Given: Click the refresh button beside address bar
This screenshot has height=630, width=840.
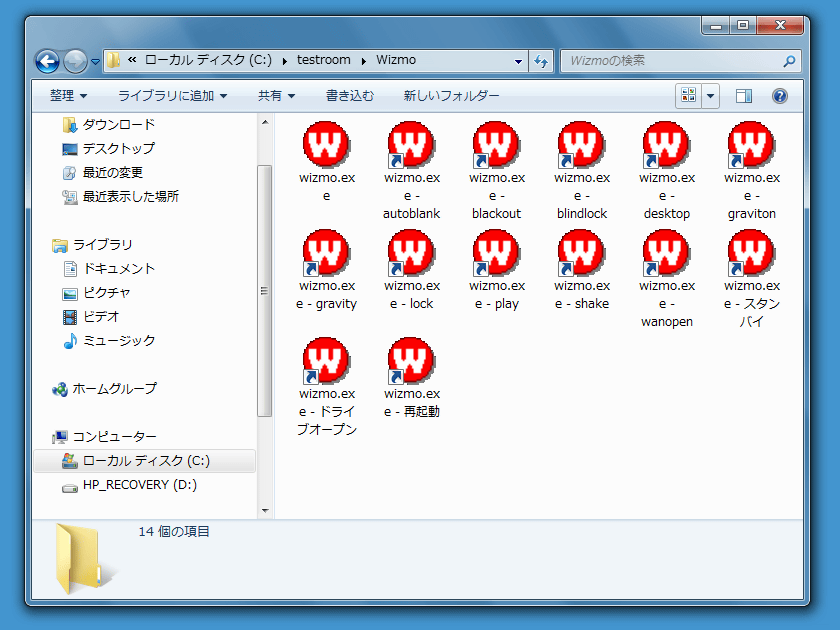Looking at the screenshot, I should pos(541,61).
